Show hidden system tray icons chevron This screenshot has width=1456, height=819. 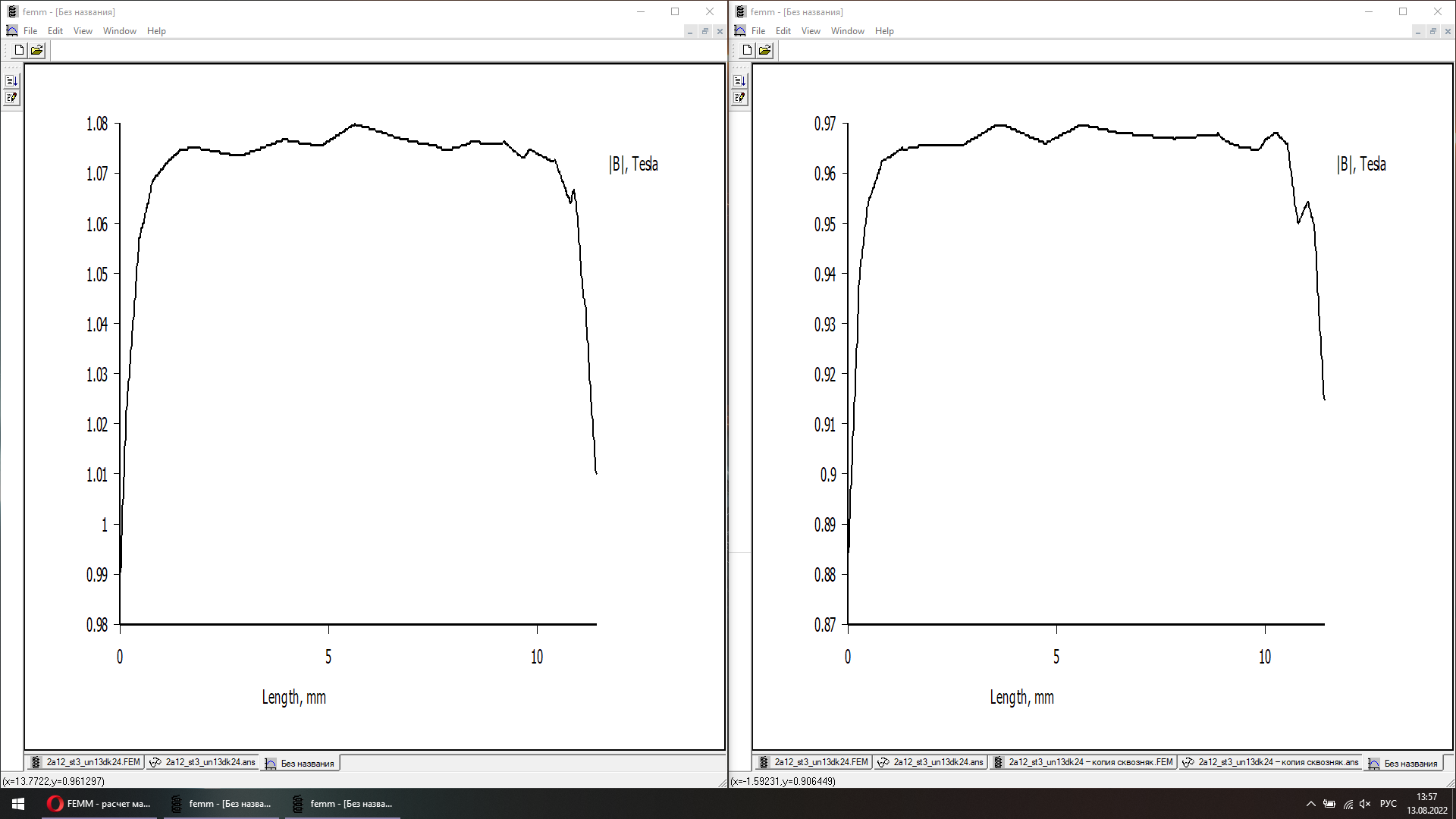[1310, 804]
